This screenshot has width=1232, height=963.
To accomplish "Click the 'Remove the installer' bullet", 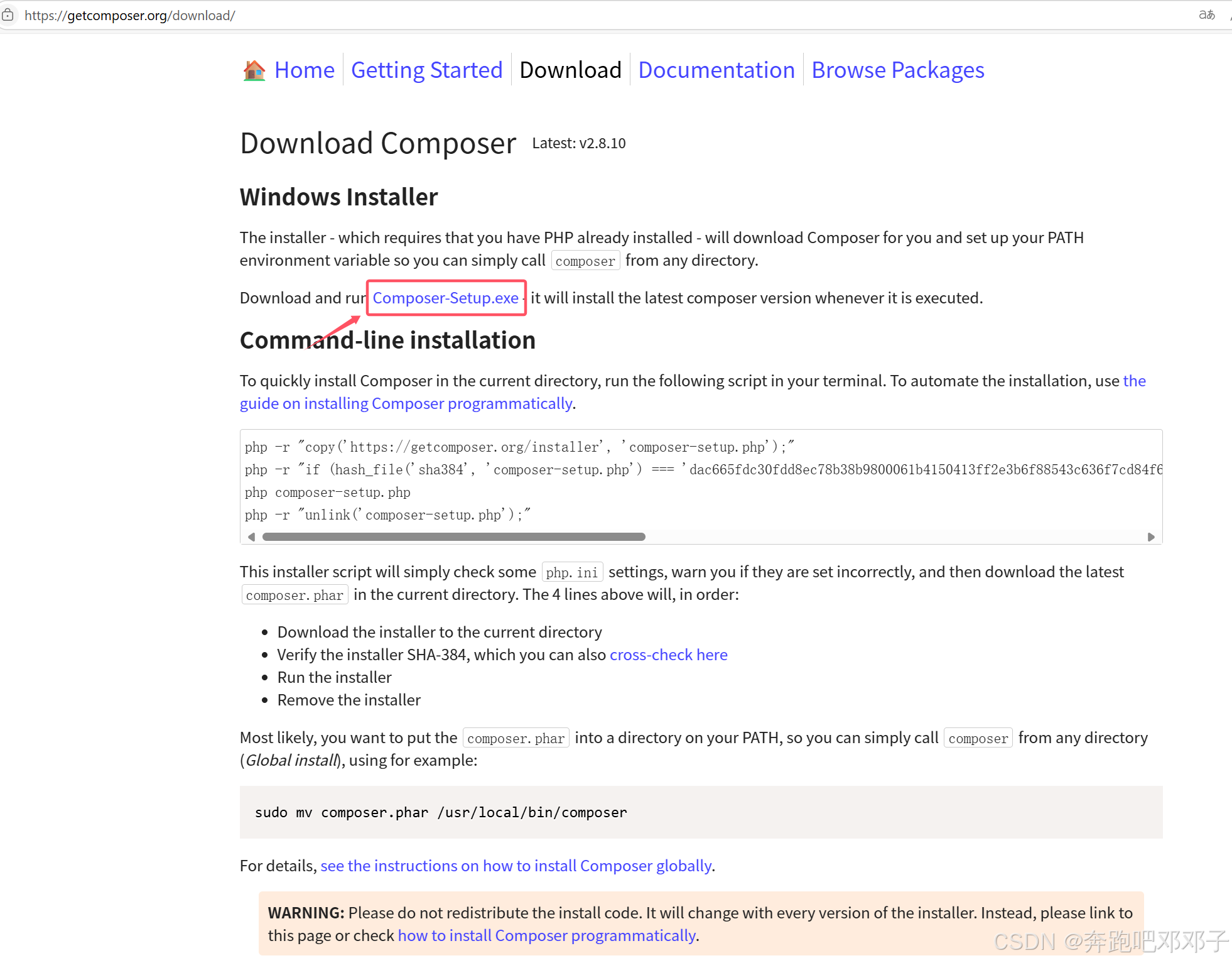I will click(x=349, y=700).
